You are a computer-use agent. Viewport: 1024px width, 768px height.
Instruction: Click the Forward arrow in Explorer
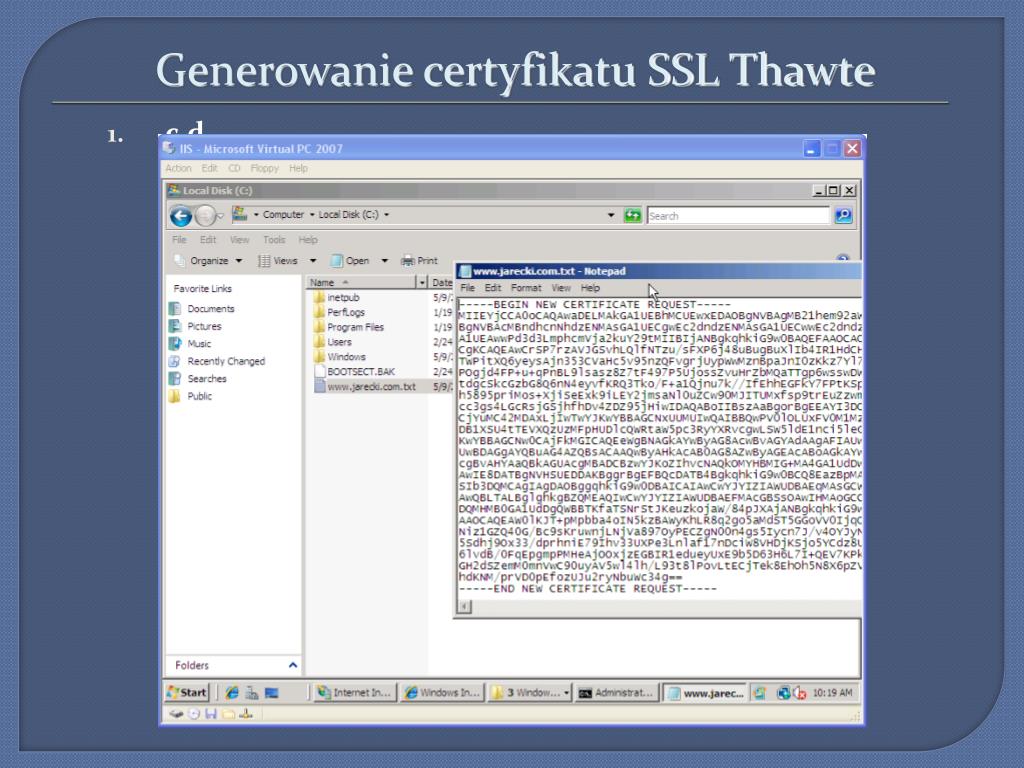coord(205,216)
